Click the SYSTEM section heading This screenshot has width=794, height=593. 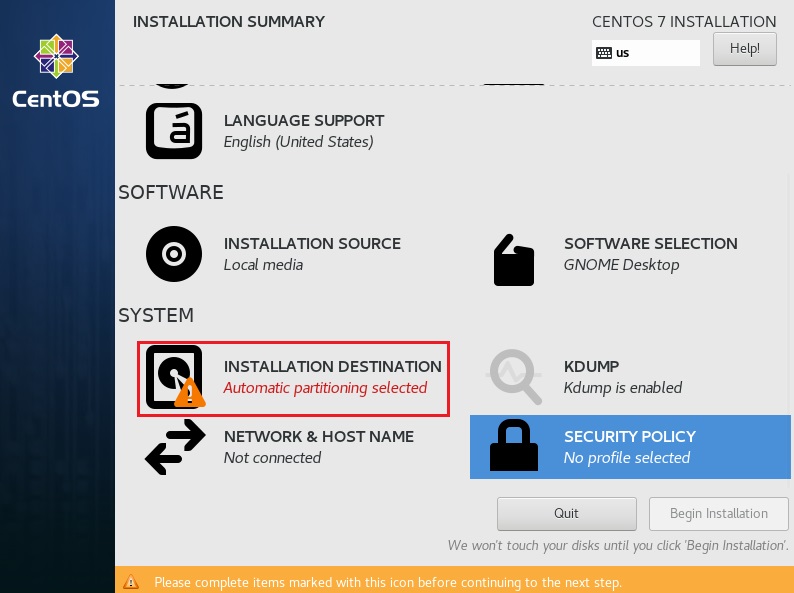coord(156,315)
